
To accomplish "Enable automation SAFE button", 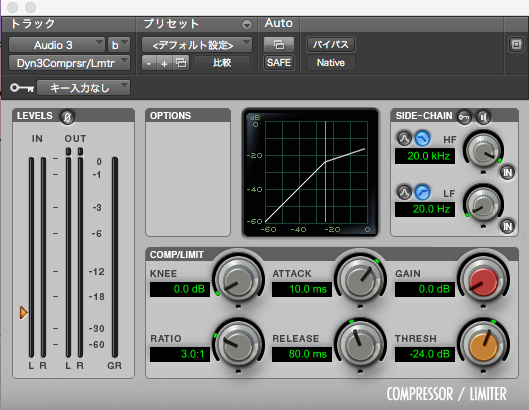I will pos(279,63).
